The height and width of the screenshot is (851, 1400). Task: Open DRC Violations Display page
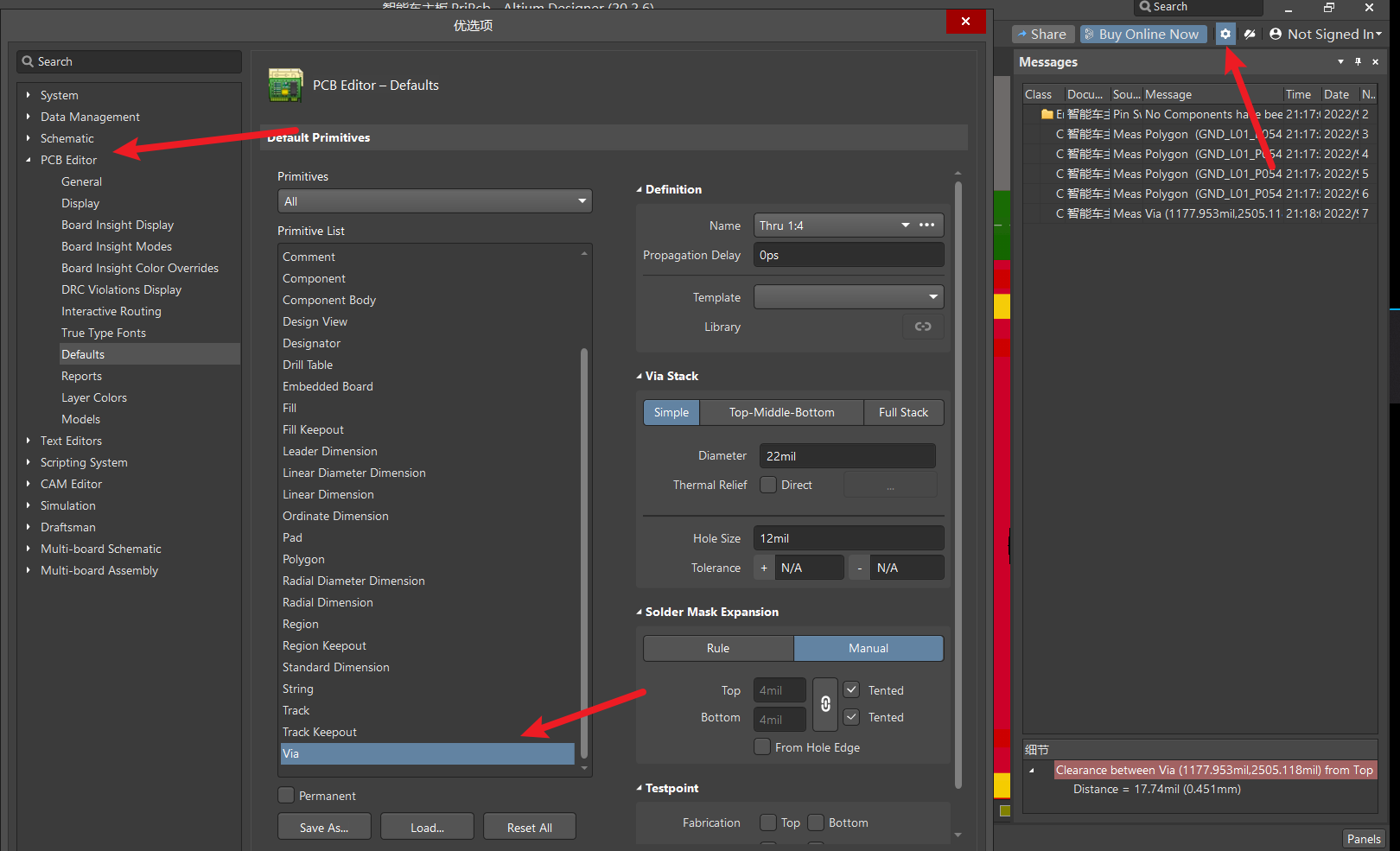(x=122, y=289)
